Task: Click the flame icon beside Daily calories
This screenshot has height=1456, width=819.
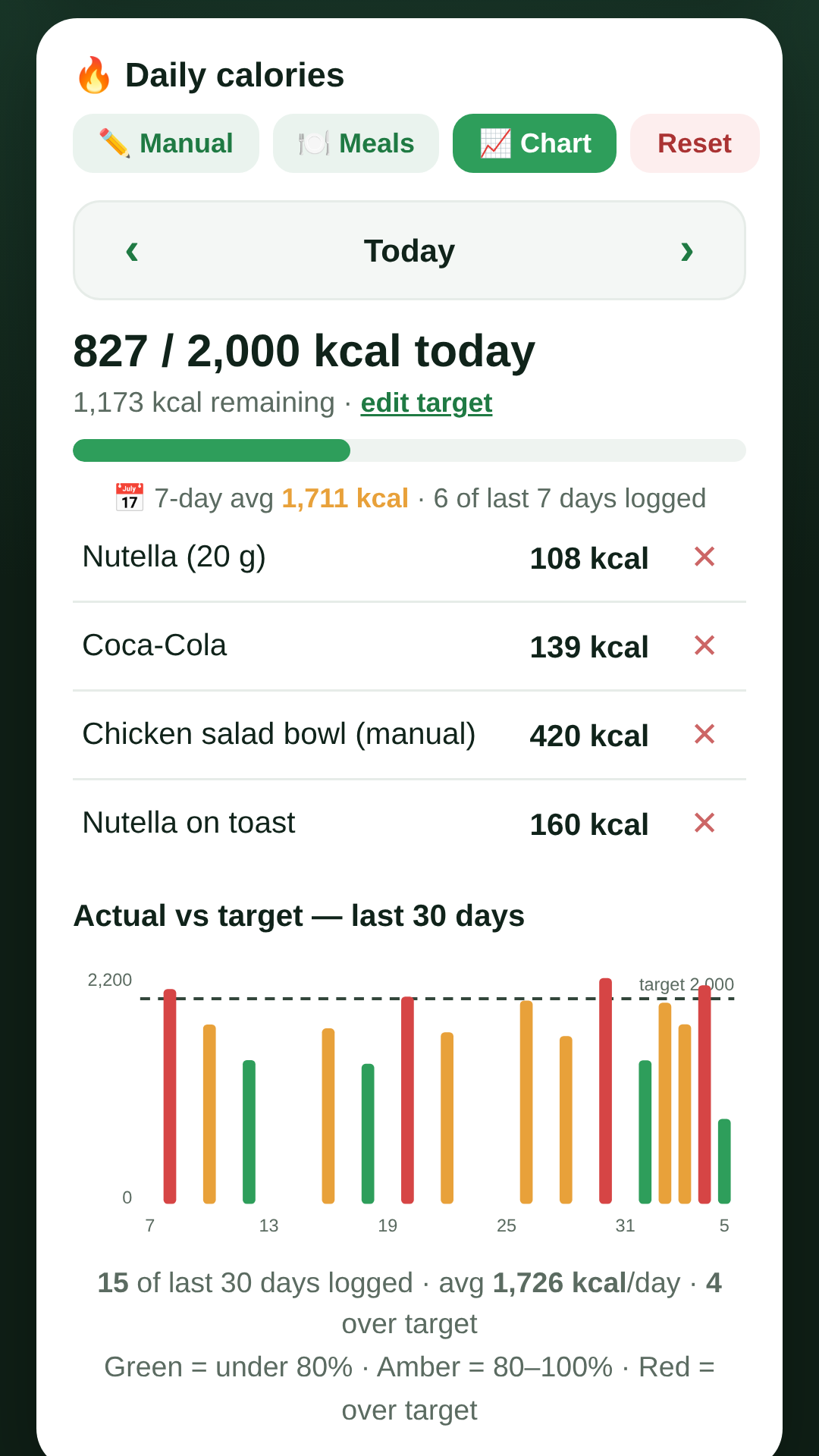Action: pyautogui.click(x=94, y=75)
